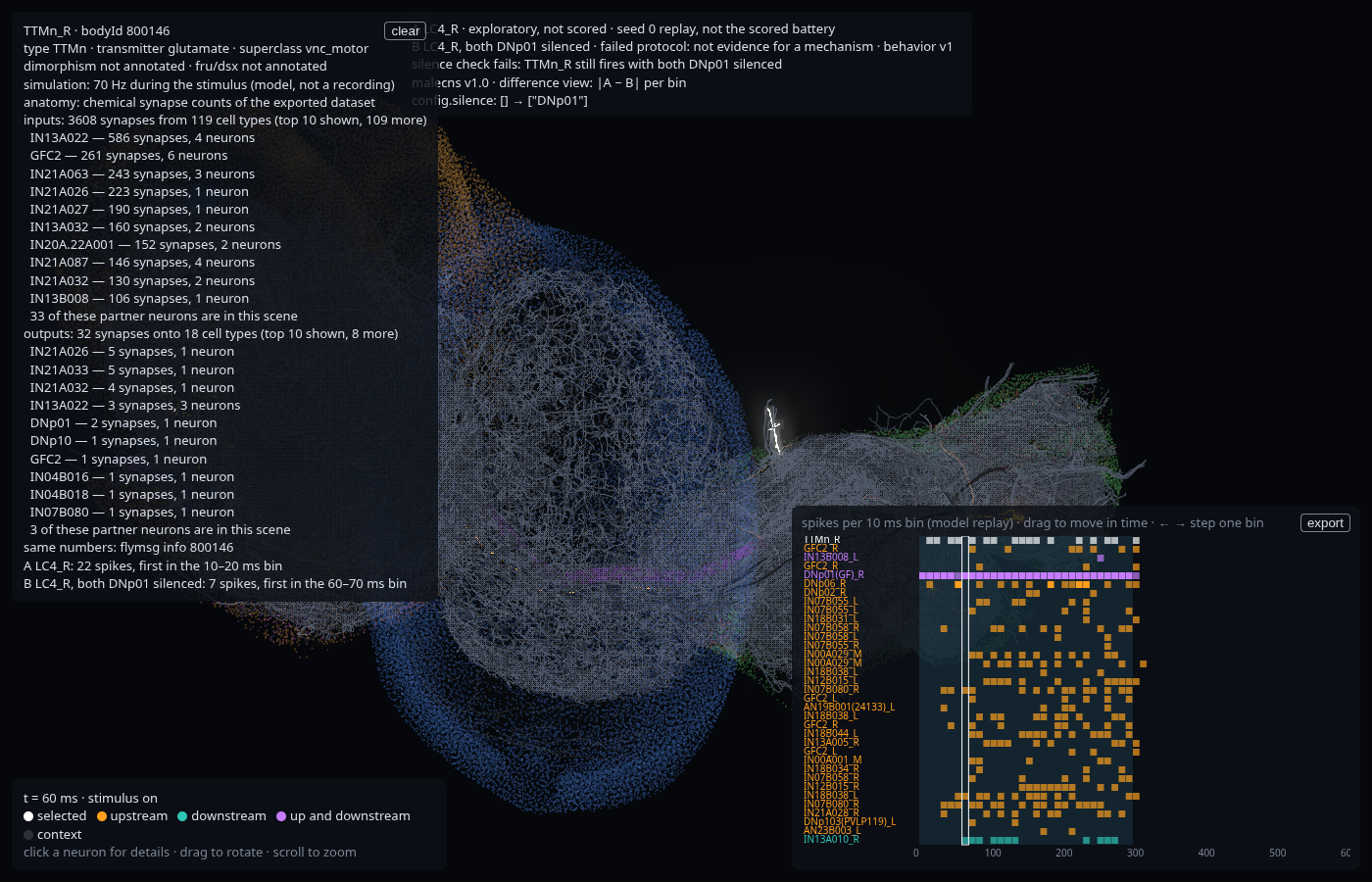Viewport: 1372px width, 882px height.
Task: Click the dark context legend dot
Action: (x=28, y=835)
